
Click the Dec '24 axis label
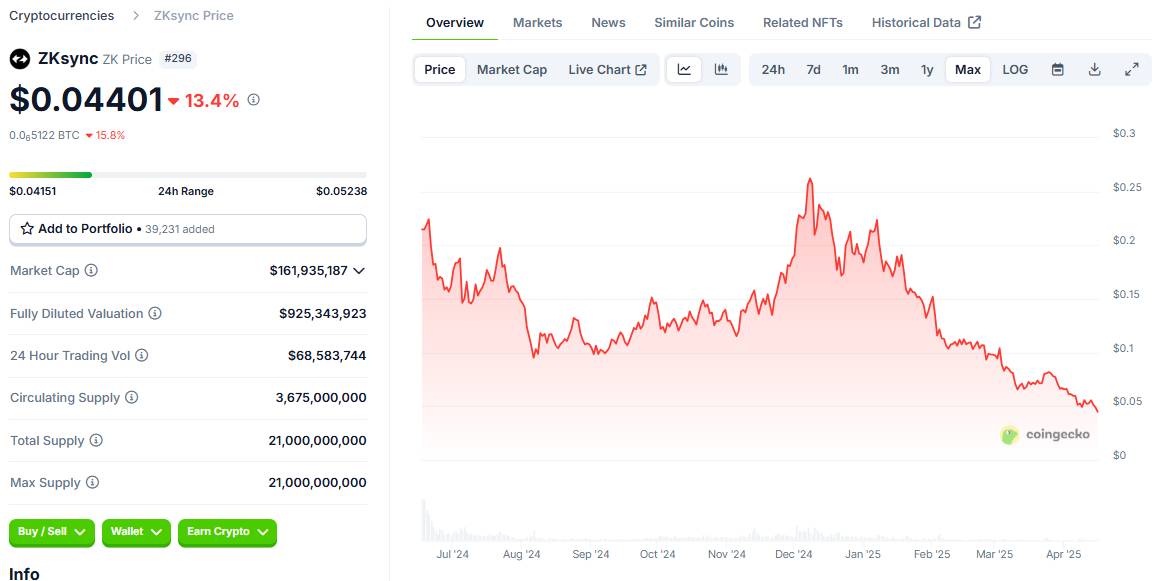pos(794,554)
